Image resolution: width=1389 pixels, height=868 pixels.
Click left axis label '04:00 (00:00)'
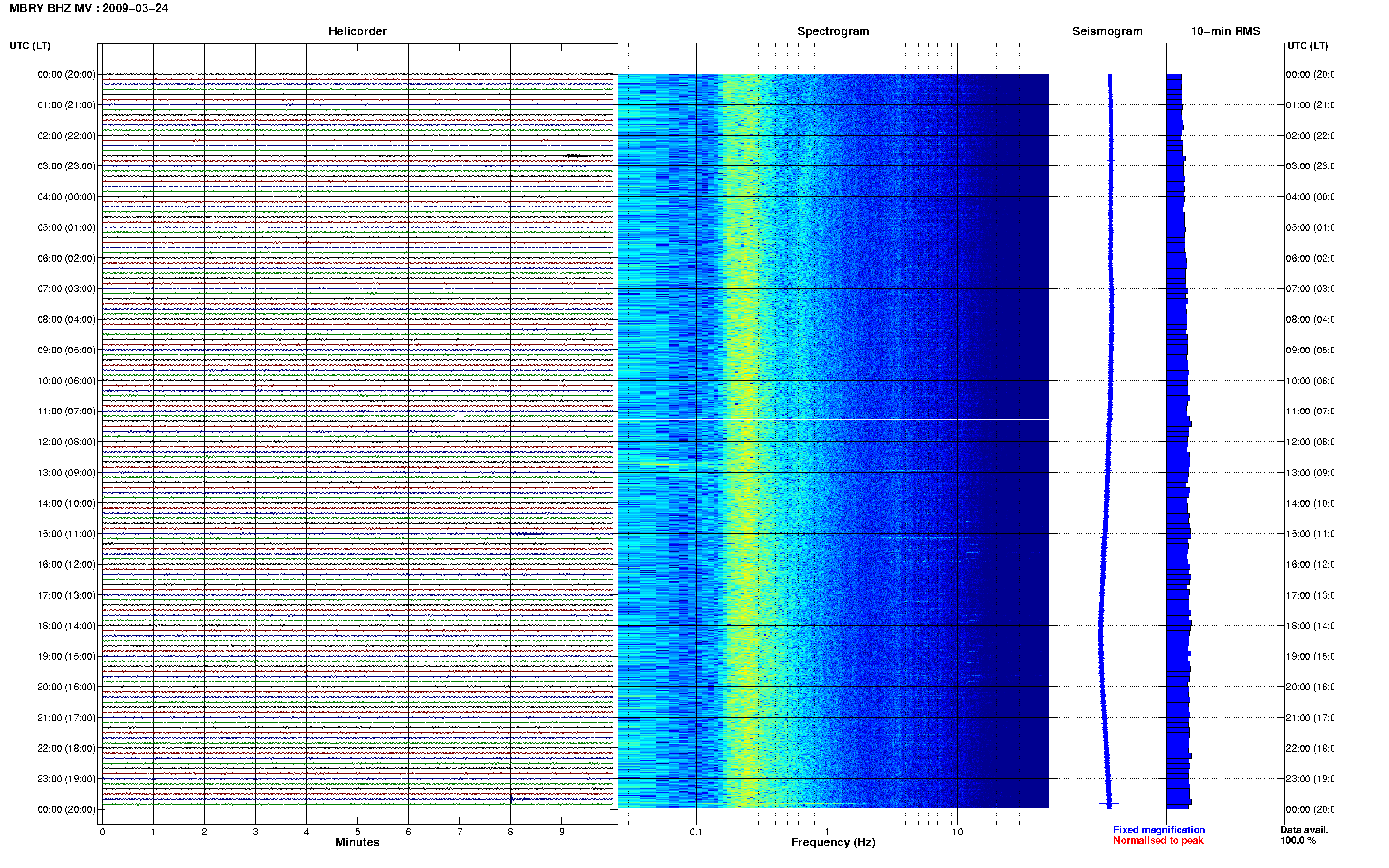point(66,197)
